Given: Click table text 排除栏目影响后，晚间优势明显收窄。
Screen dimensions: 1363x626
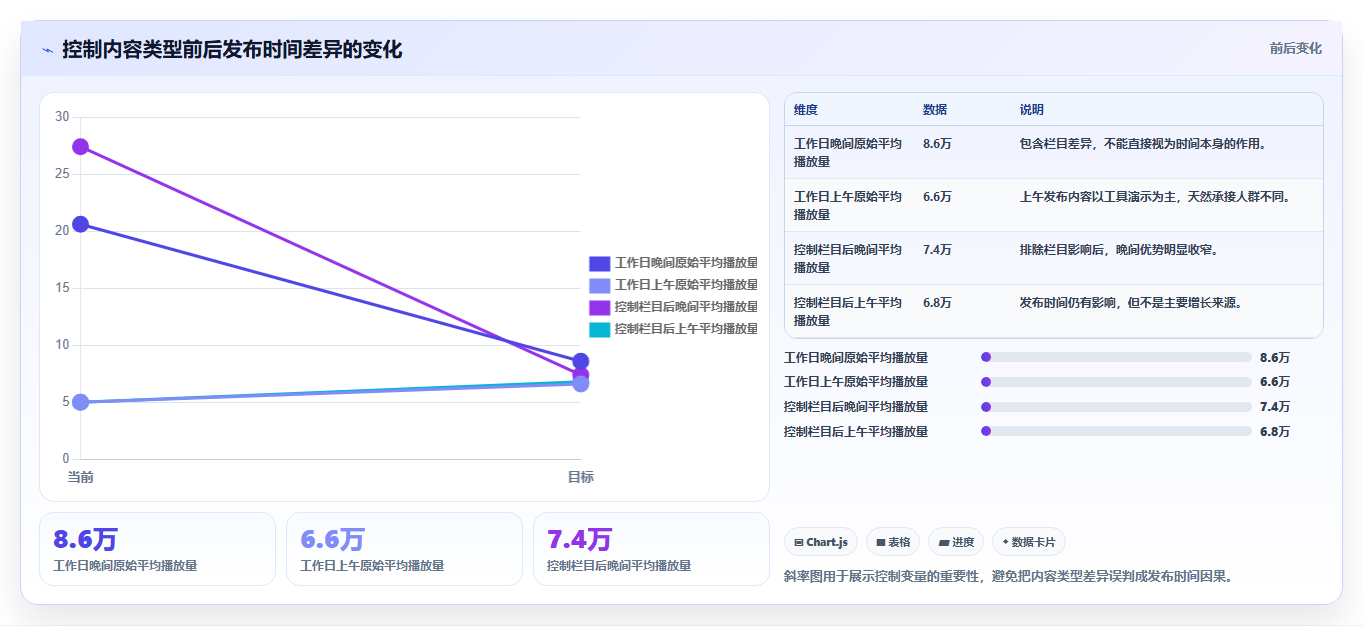Looking at the screenshot, I should pyautogui.click(x=1119, y=250).
